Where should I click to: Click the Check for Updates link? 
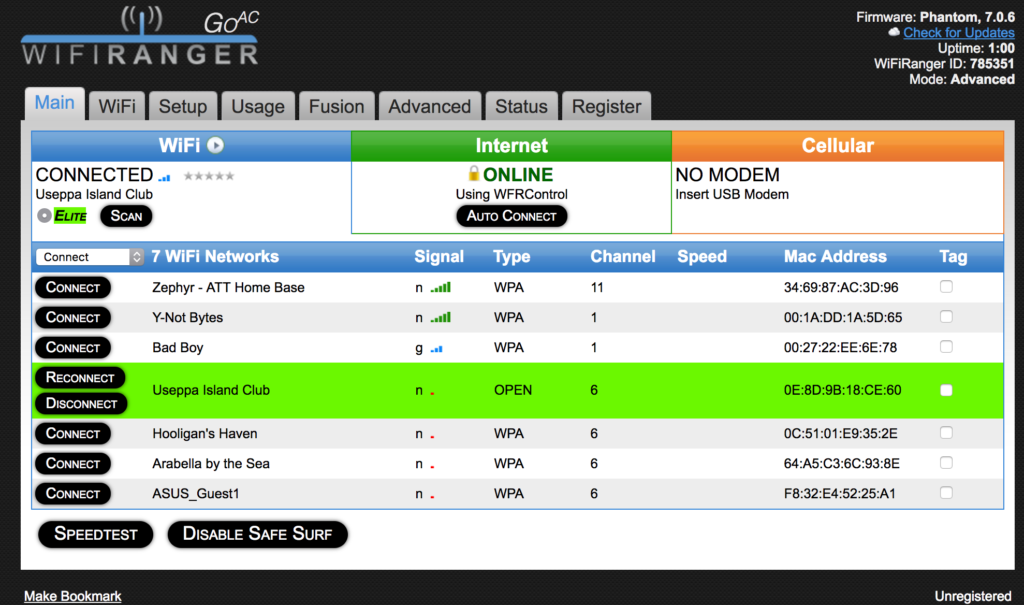(959, 33)
